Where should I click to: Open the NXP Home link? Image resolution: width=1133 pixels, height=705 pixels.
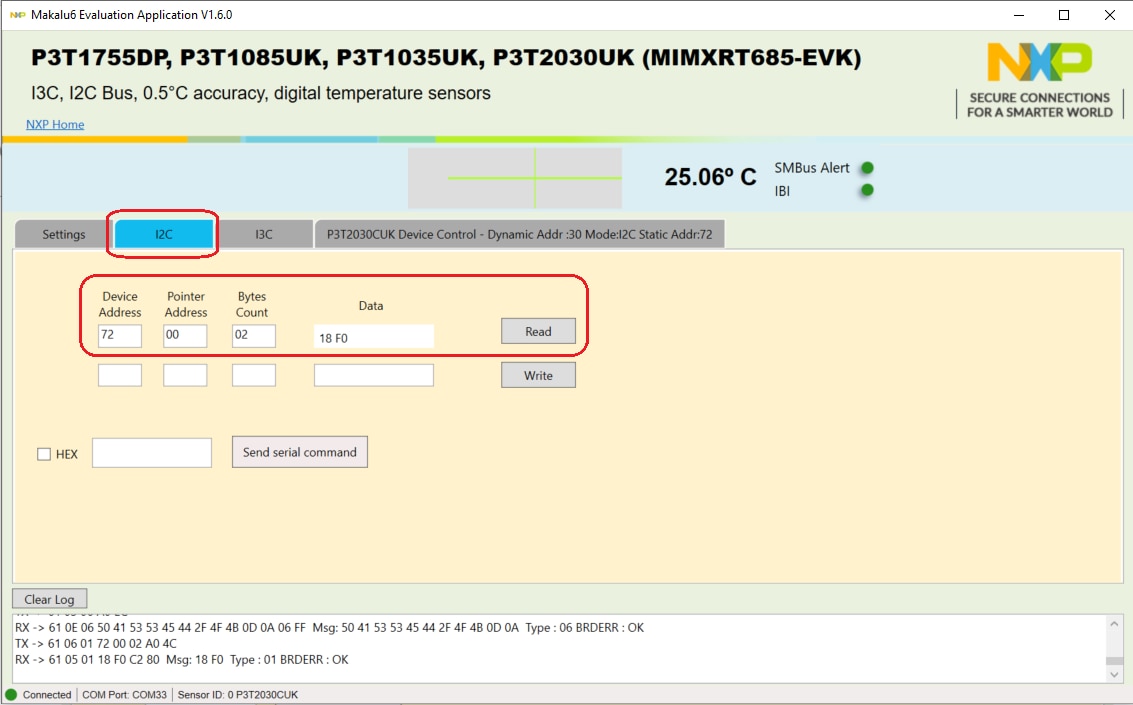coord(55,124)
